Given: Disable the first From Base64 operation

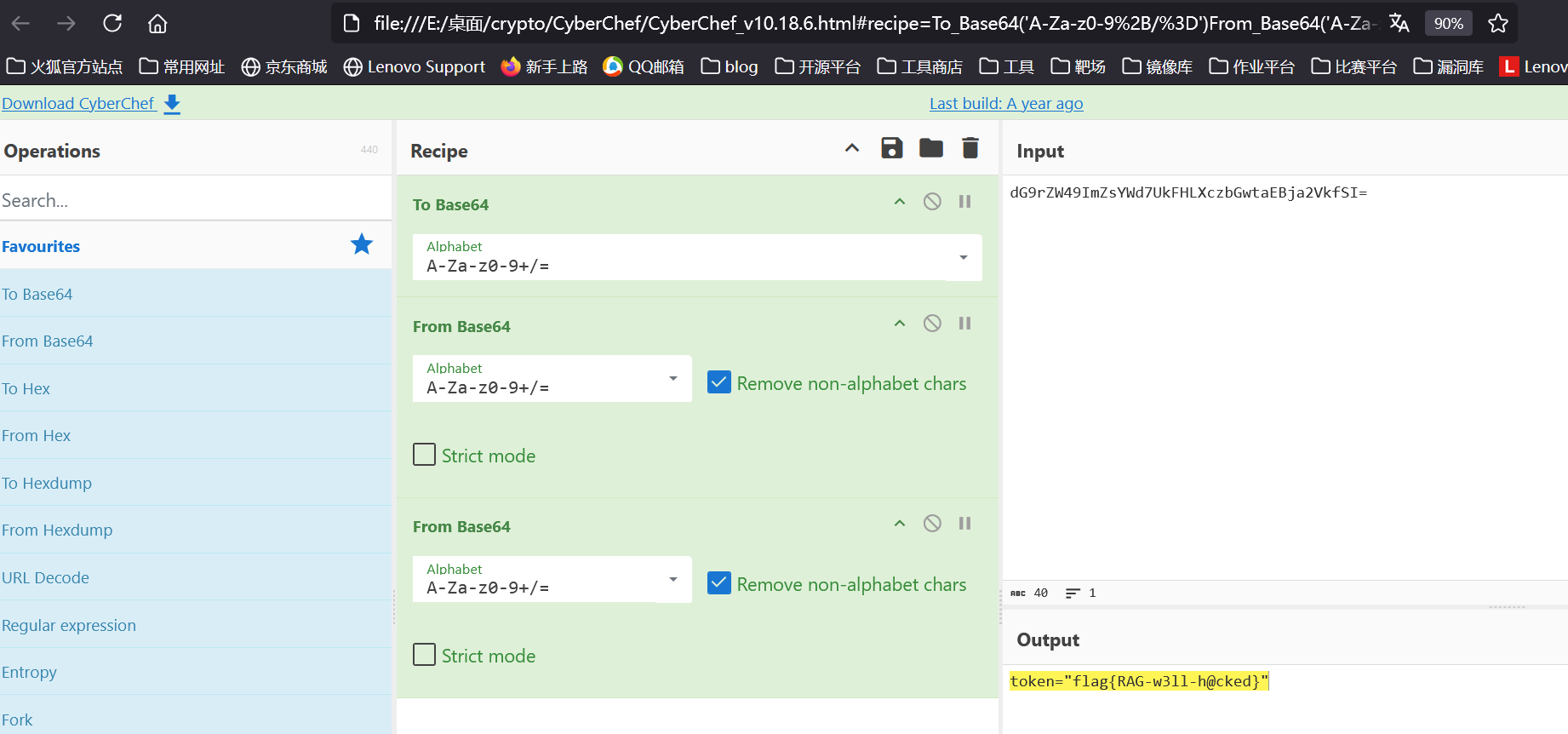Looking at the screenshot, I should (x=932, y=324).
